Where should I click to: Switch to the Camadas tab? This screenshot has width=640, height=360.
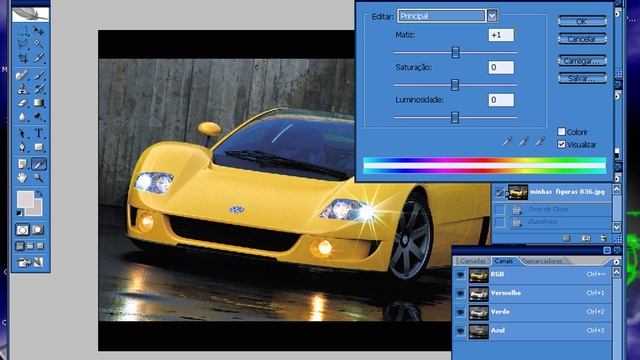473,261
